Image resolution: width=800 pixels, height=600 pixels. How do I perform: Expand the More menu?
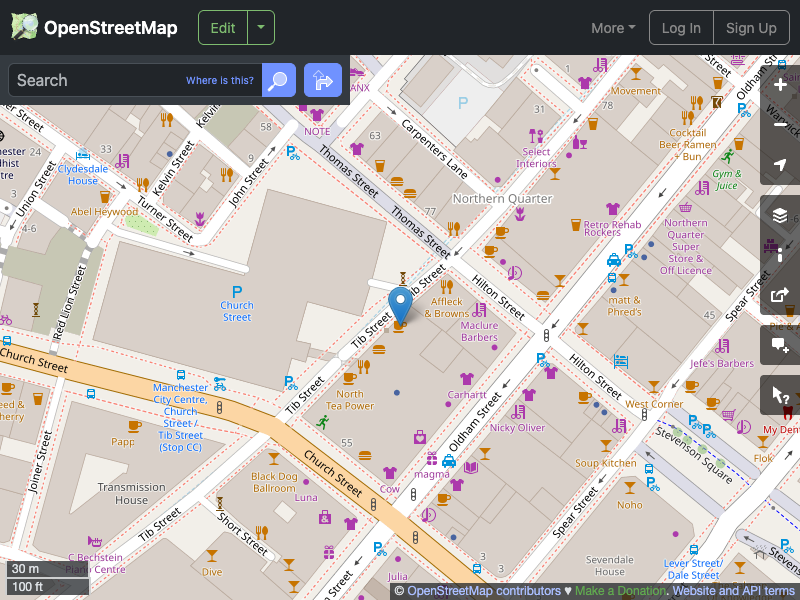612,28
